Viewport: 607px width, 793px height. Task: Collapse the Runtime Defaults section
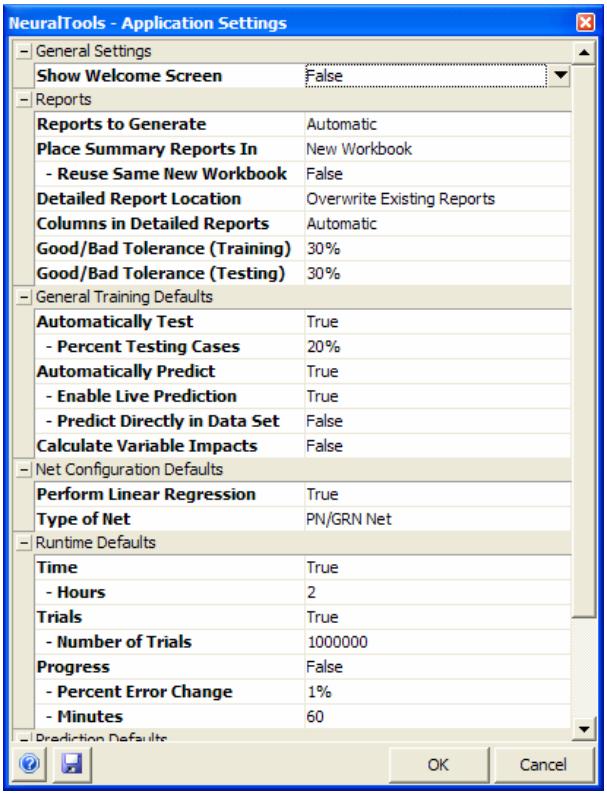pos(23,543)
